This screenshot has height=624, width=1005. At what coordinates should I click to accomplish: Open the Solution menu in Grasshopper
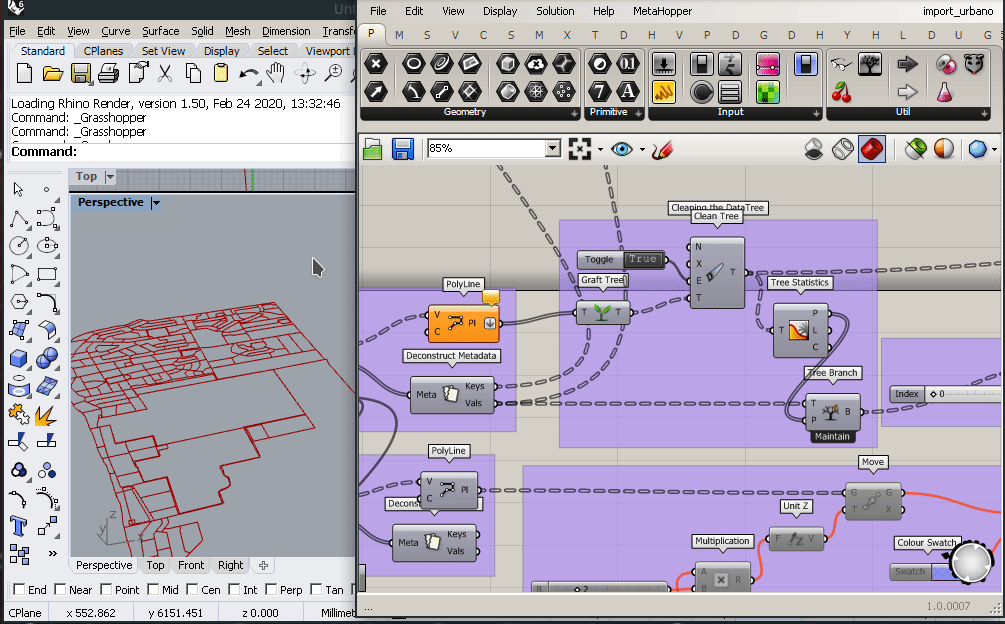tap(555, 11)
